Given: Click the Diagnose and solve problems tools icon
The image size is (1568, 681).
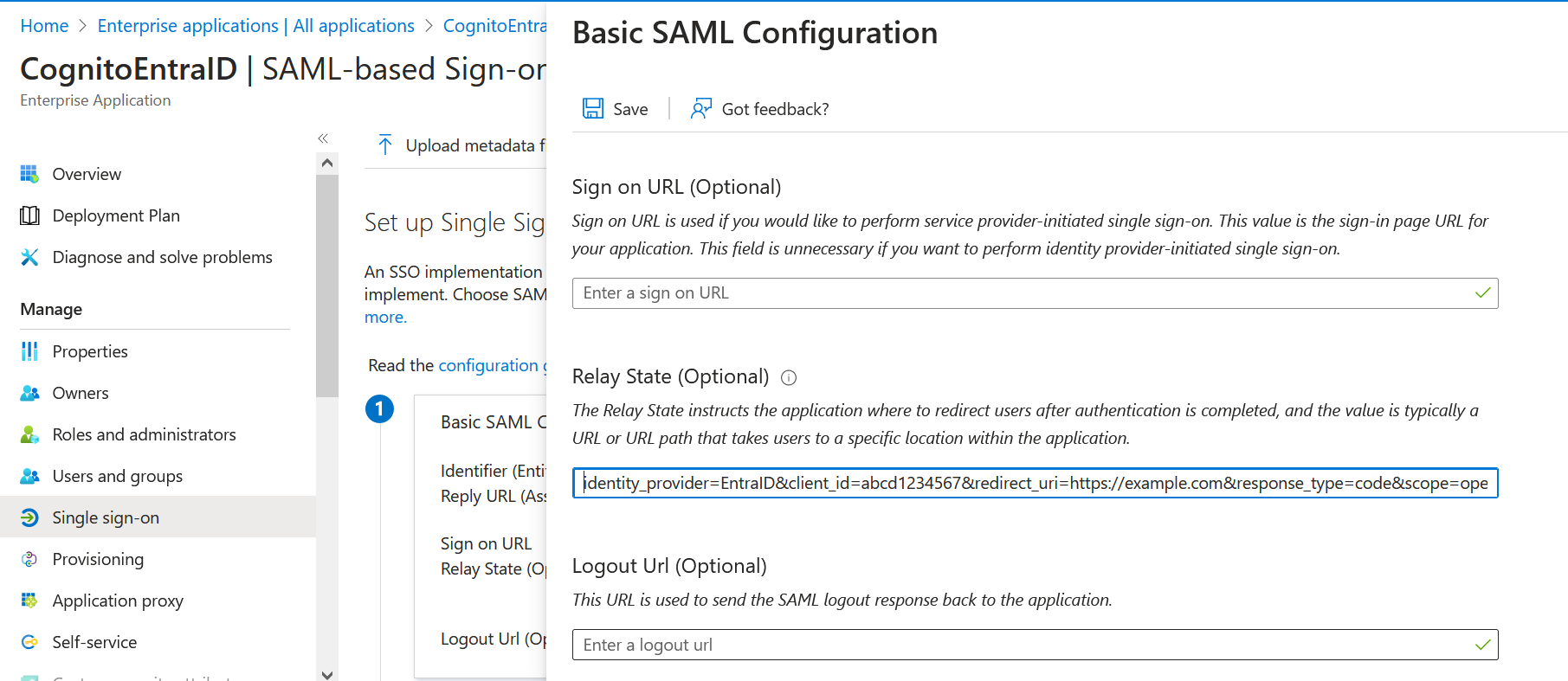Looking at the screenshot, I should [x=29, y=257].
